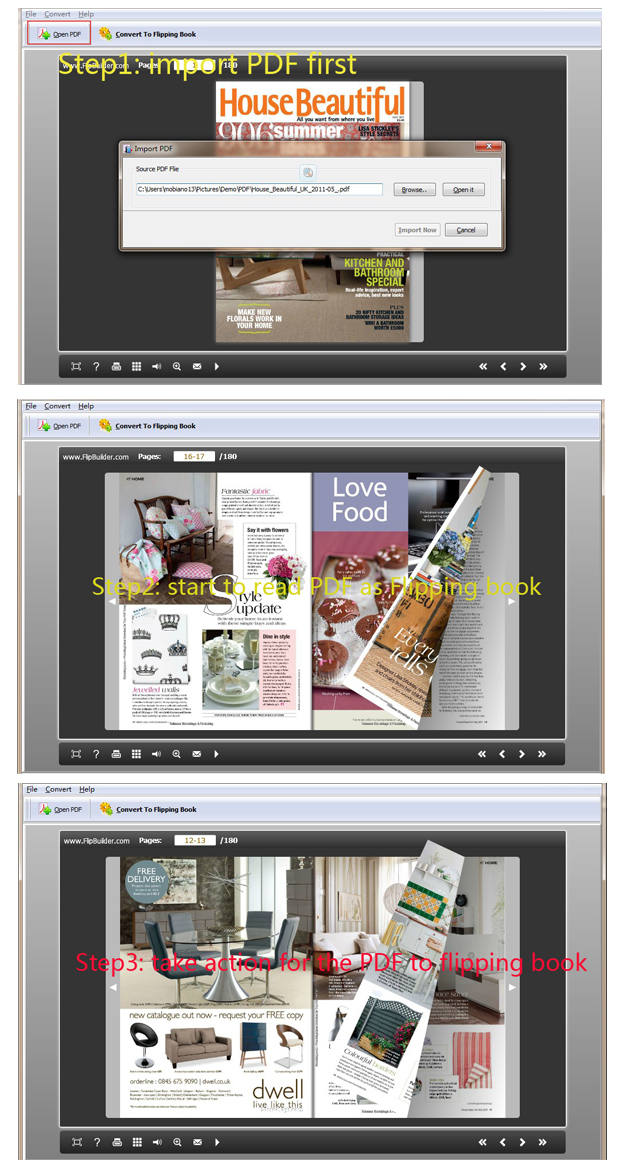Click the Source PDF File path field
620x1170 pixels.
point(259,190)
